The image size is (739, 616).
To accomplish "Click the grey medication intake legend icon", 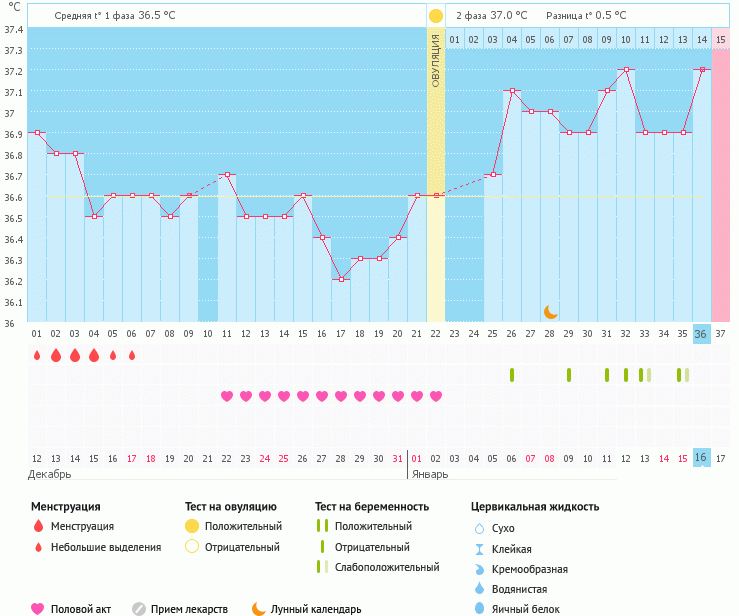I will tap(139, 609).
